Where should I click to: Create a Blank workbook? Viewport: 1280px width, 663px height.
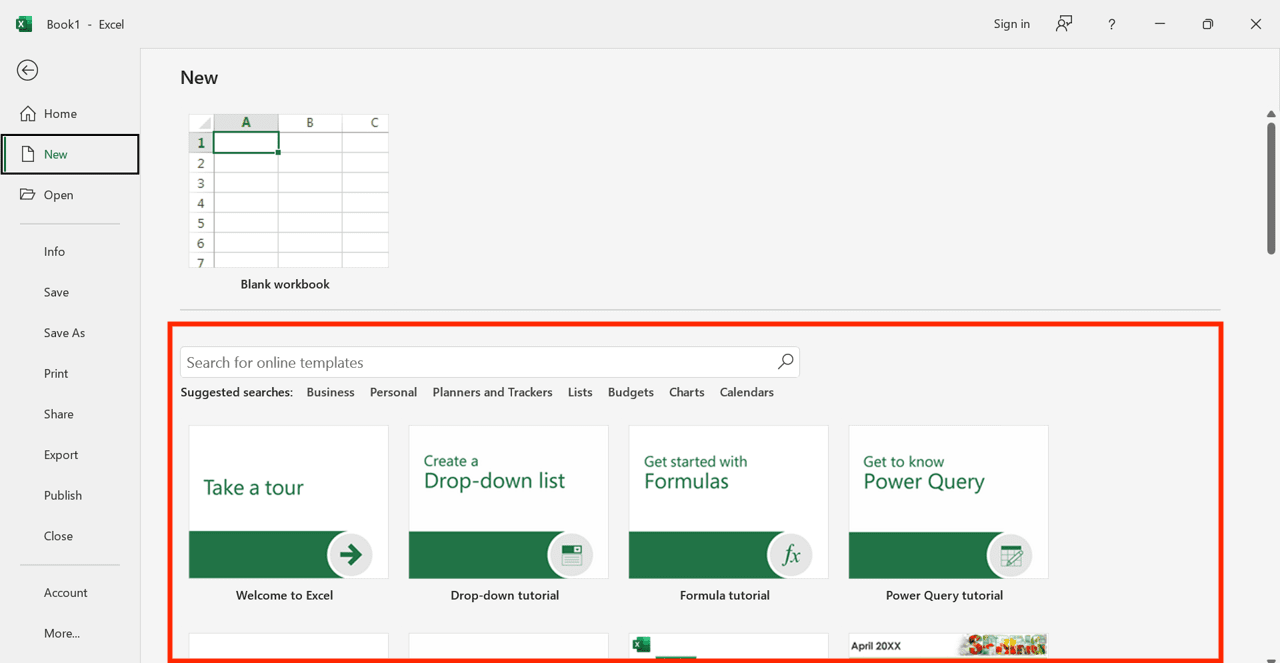289,190
